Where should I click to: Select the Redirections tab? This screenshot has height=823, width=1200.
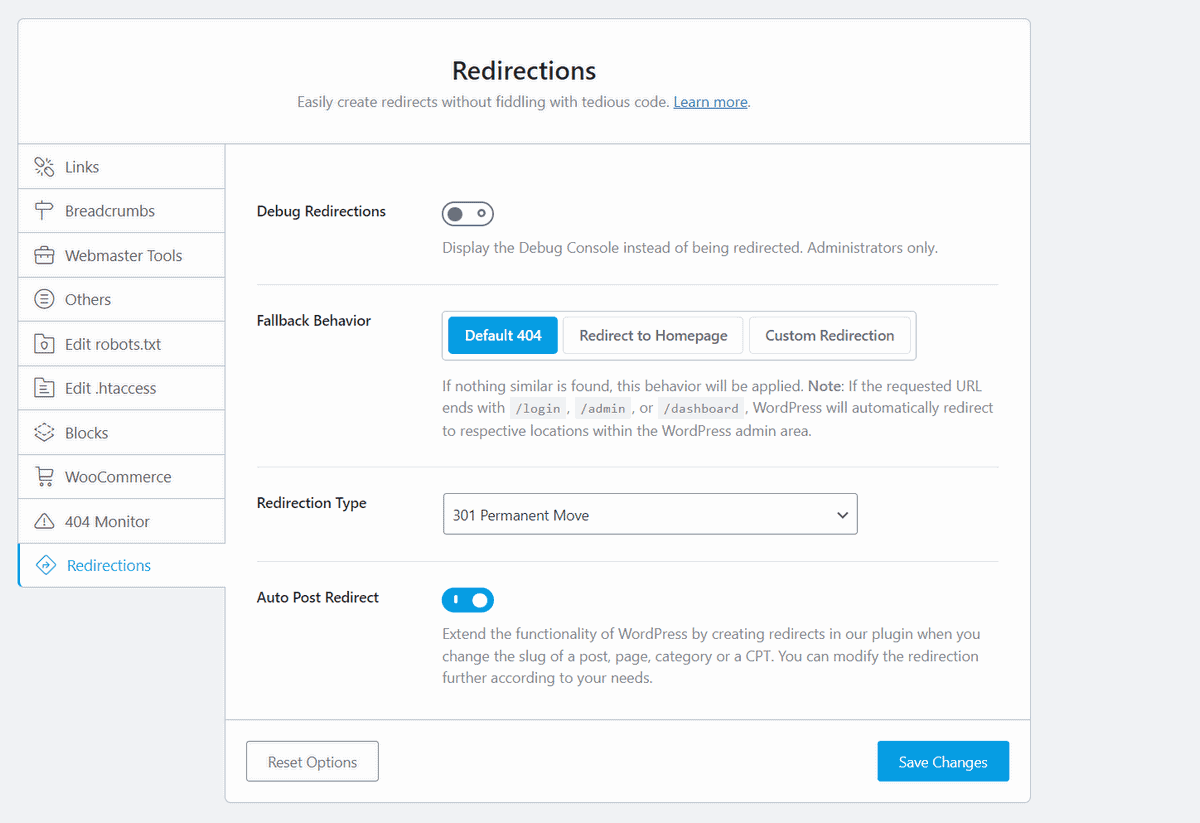(x=121, y=565)
